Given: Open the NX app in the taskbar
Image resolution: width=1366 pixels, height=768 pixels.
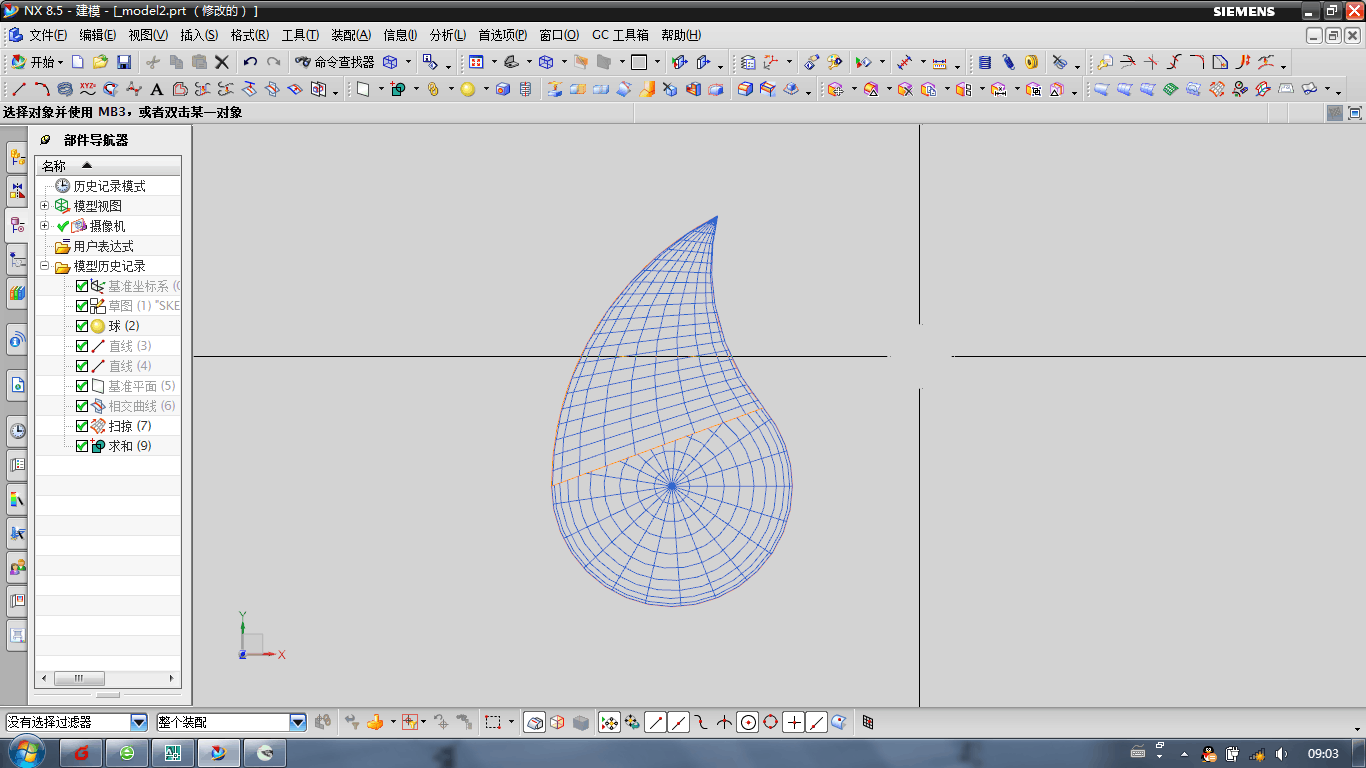Looking at the screenshot, I should click(x=219, y=753).
